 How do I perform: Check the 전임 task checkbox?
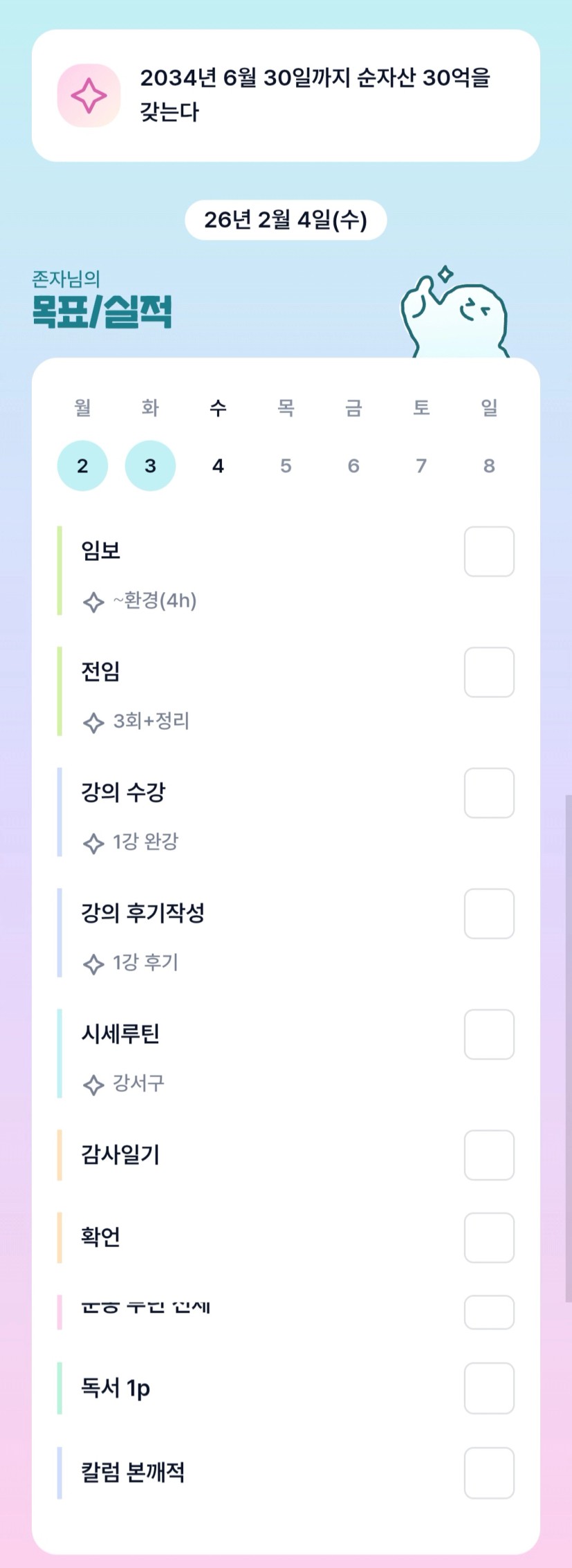click(x=489, y=672)
